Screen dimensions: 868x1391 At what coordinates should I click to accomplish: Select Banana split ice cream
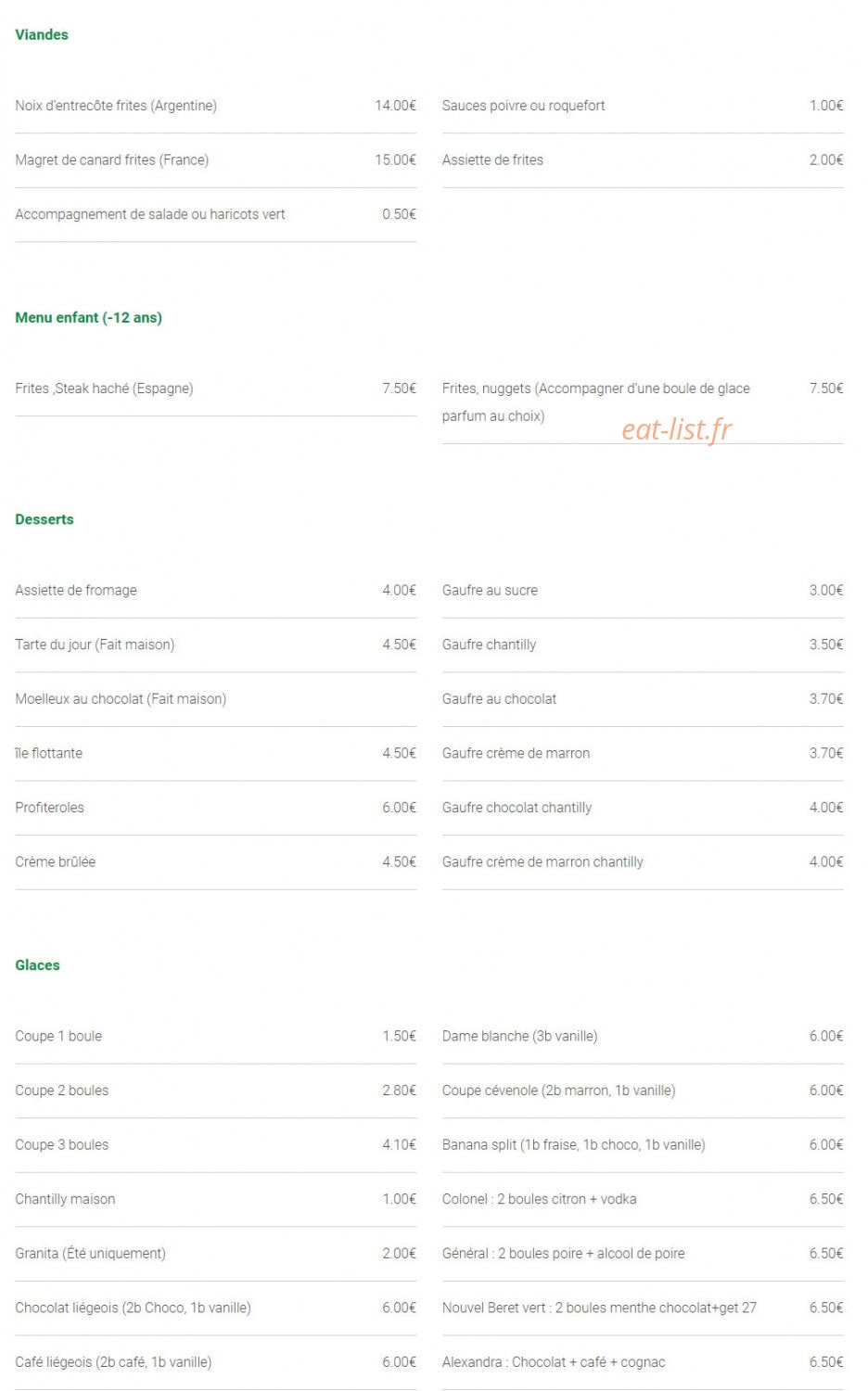tap(573, 1144)
